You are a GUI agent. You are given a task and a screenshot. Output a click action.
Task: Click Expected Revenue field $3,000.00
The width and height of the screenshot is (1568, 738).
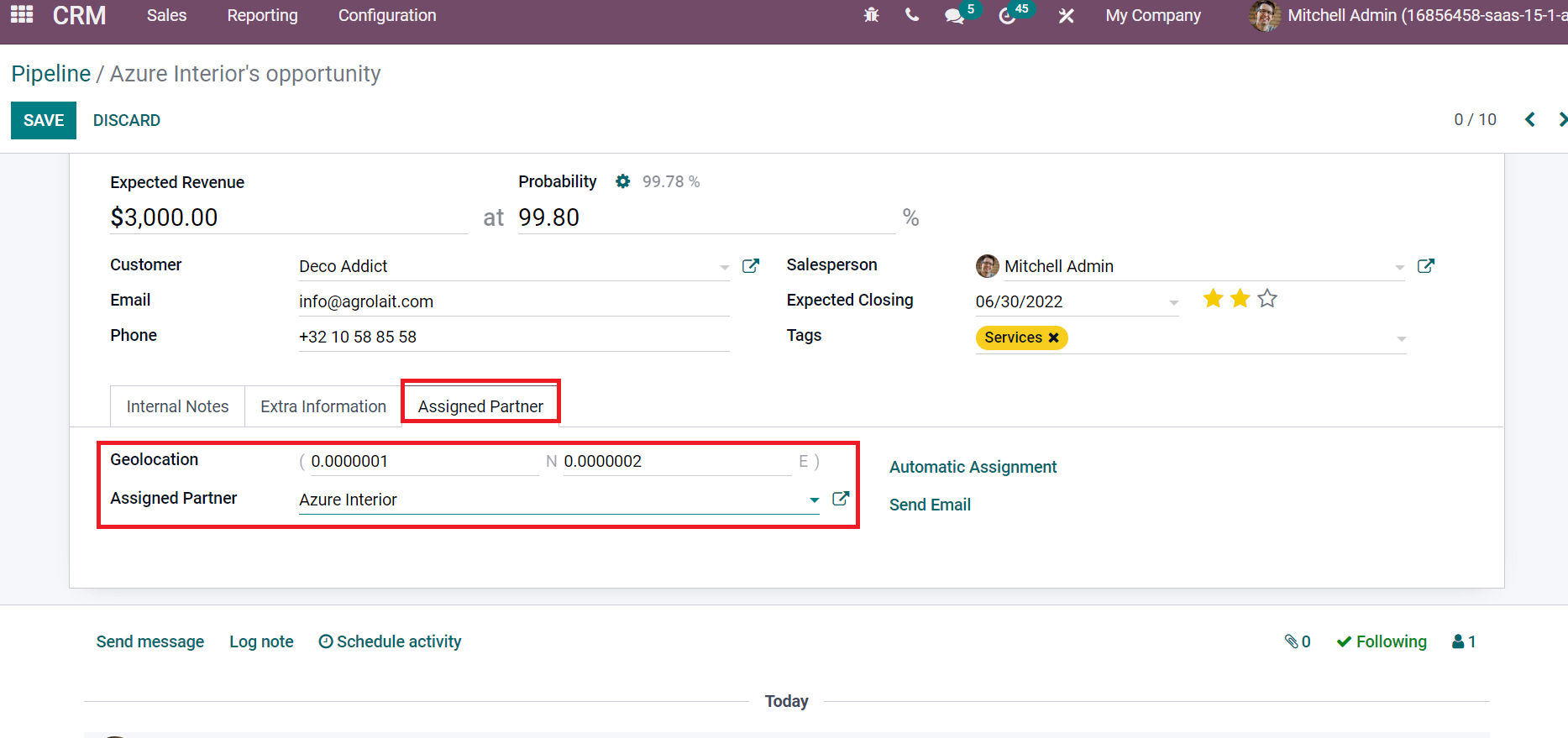click(289, 217)
